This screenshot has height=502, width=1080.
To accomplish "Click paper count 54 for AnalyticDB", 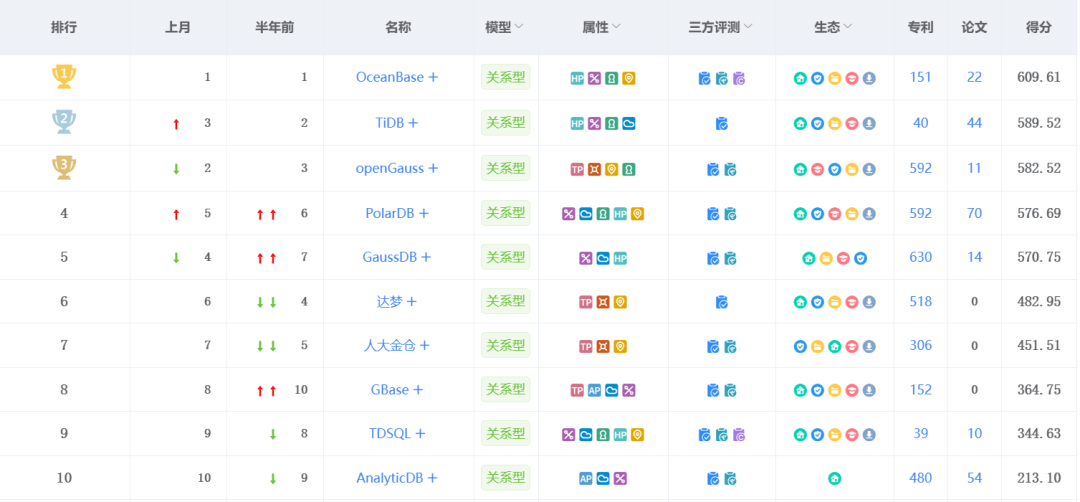I will (x=974, y=478).
